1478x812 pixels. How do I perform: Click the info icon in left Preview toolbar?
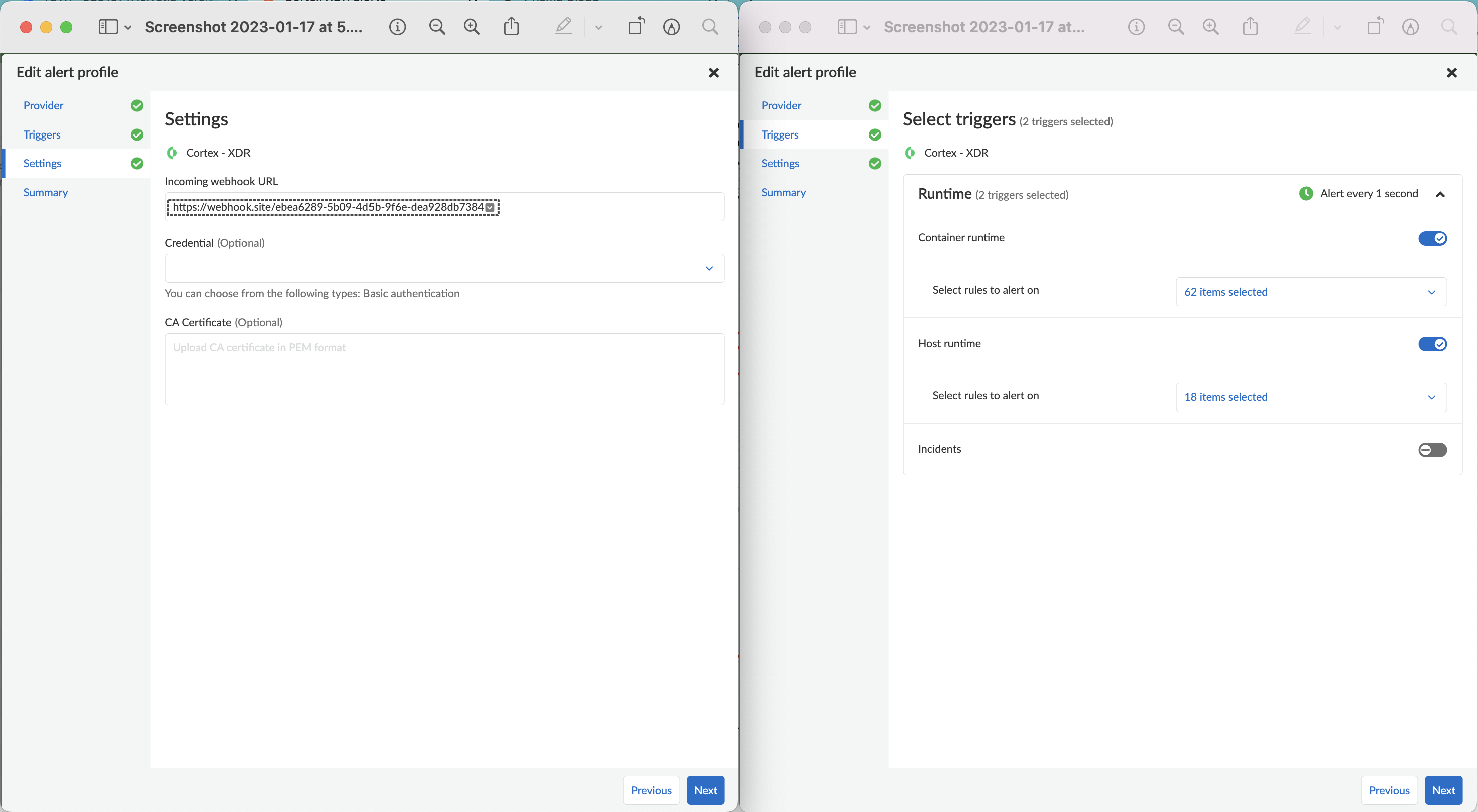point(397,27)
